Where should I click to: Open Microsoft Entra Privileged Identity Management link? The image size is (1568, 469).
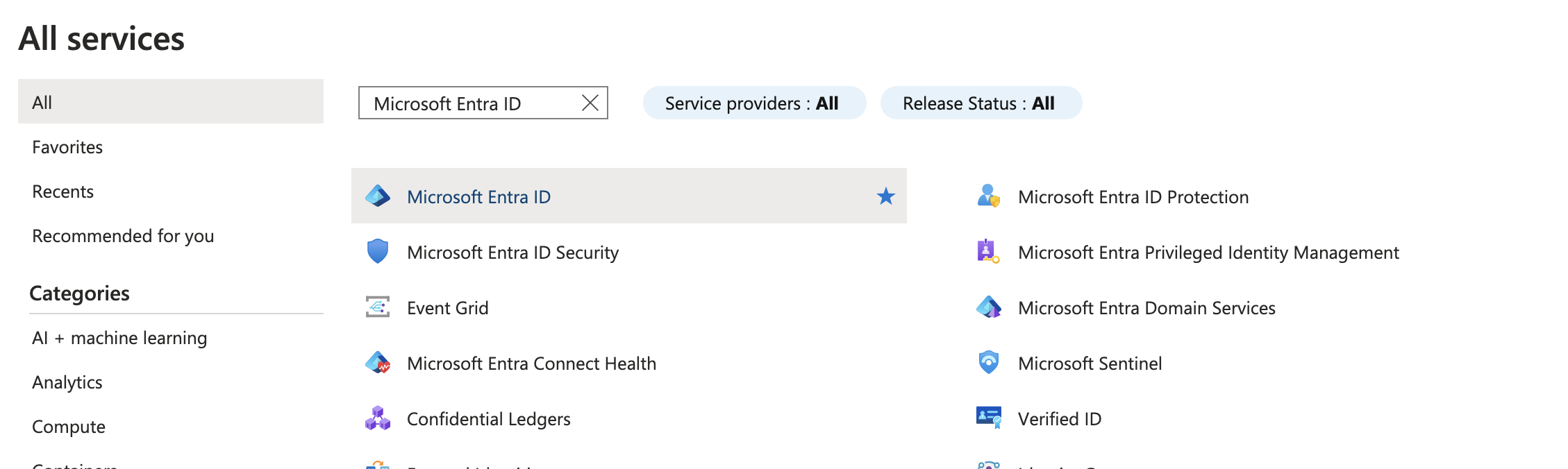tap(1208, 253)
